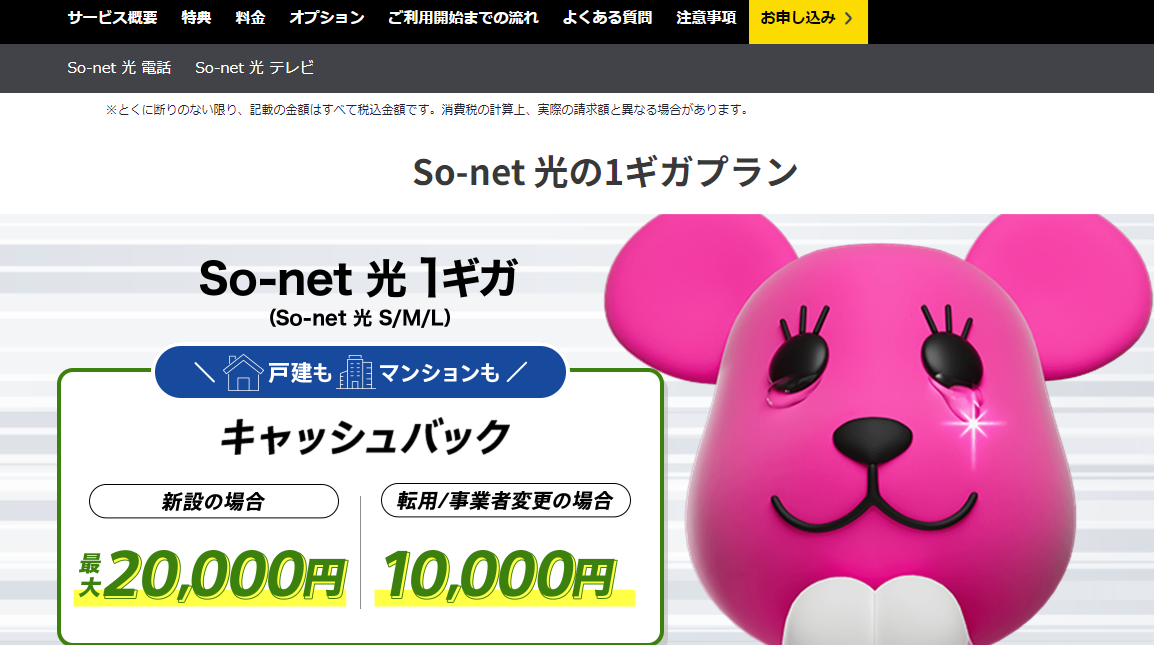Click the chevron arrow on お申し込み
1154x645 pixels.
click(849, 18)
